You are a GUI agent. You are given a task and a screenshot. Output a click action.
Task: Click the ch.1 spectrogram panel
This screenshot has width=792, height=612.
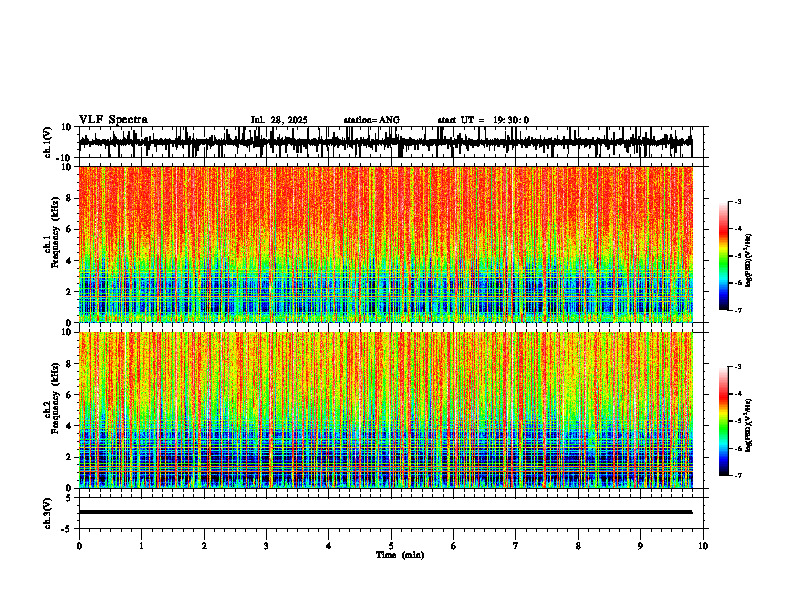coord(385,244)
